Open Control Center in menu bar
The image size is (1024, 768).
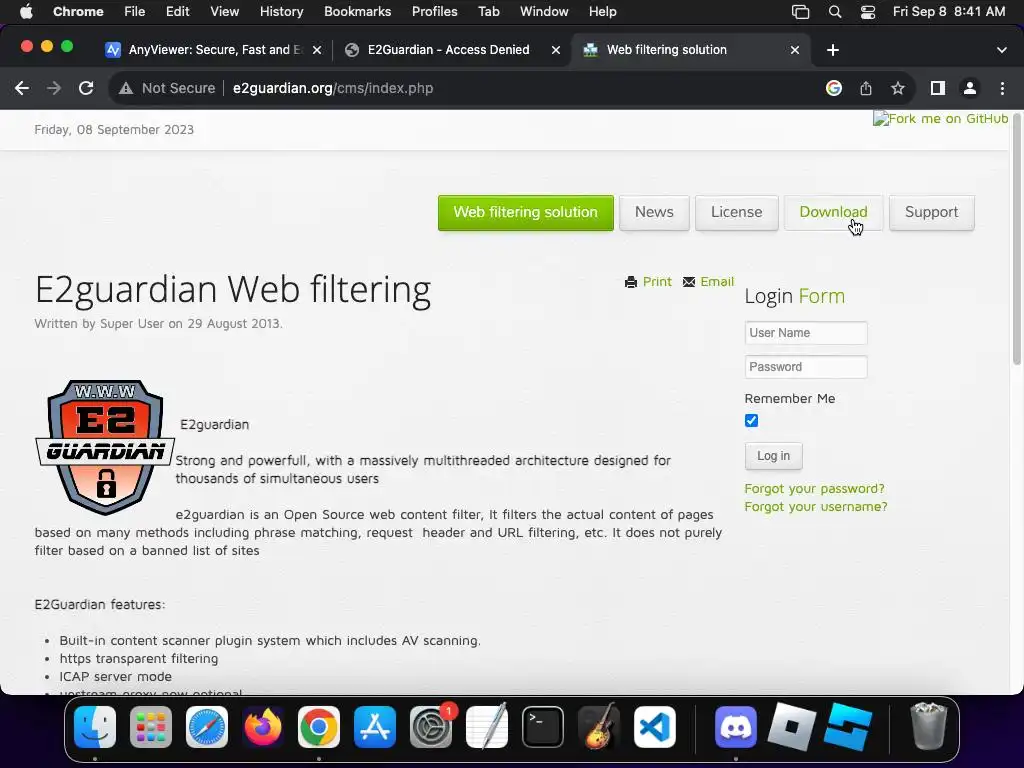point(868,12)
